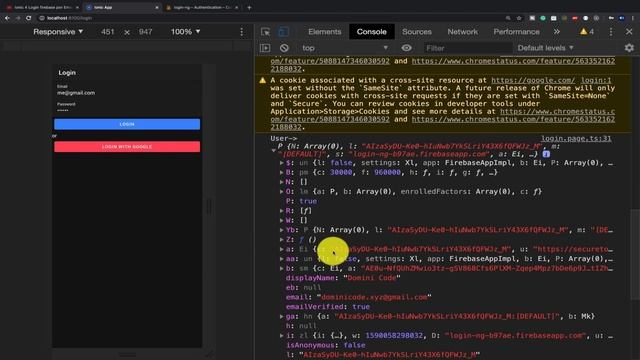
Task: Click the object info badge icon
Action: (546, 154)
